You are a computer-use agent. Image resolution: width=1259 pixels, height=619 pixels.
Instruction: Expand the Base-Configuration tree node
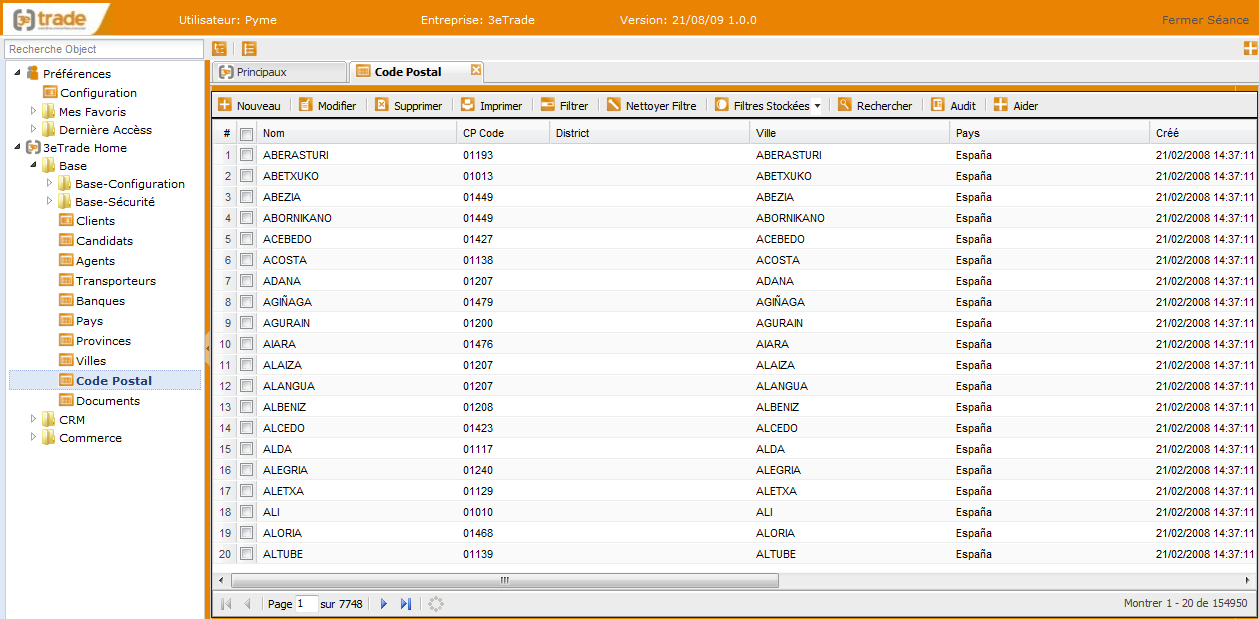click(x=49, y=184)
